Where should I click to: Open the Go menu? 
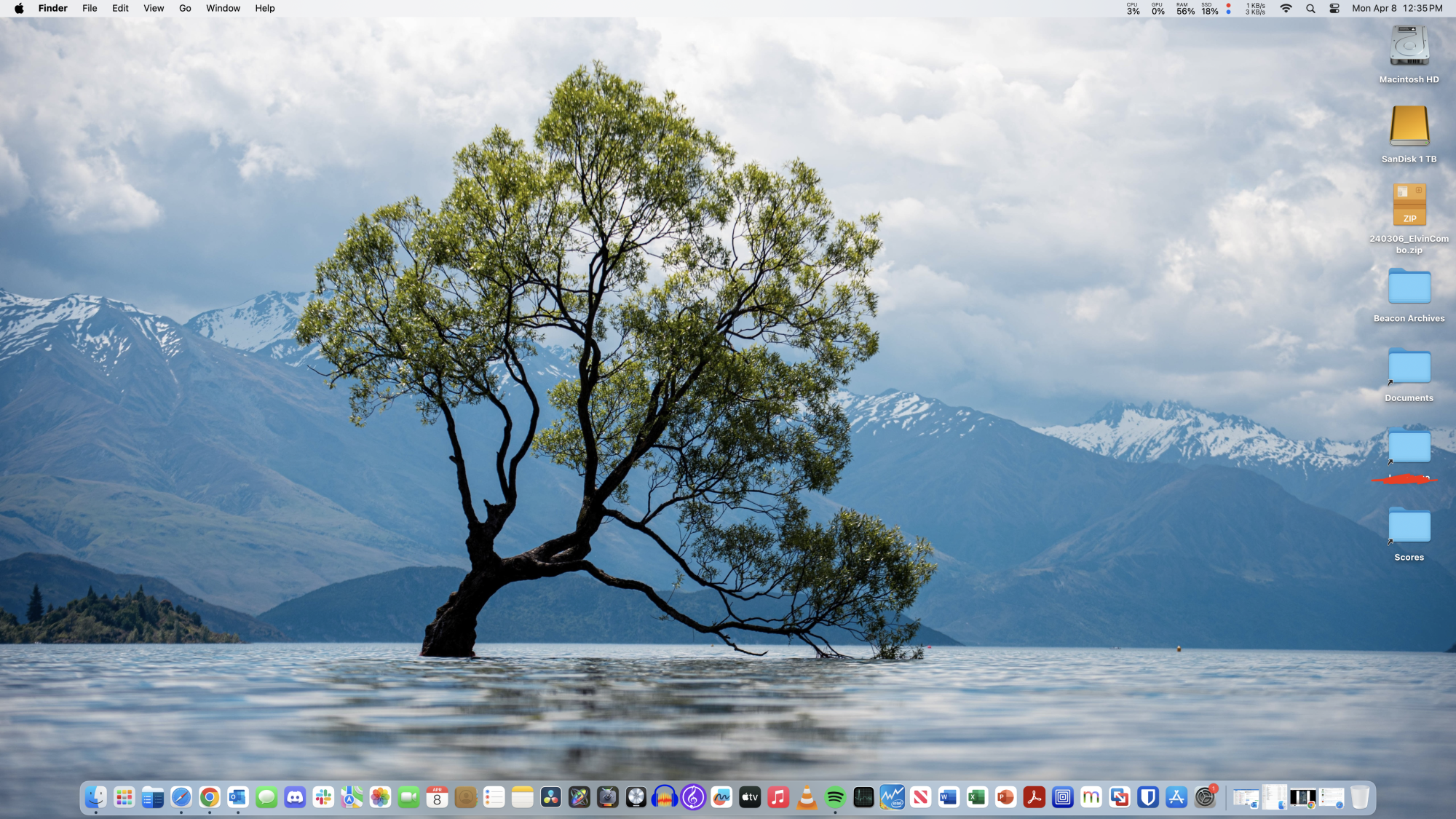pos(185,9)
